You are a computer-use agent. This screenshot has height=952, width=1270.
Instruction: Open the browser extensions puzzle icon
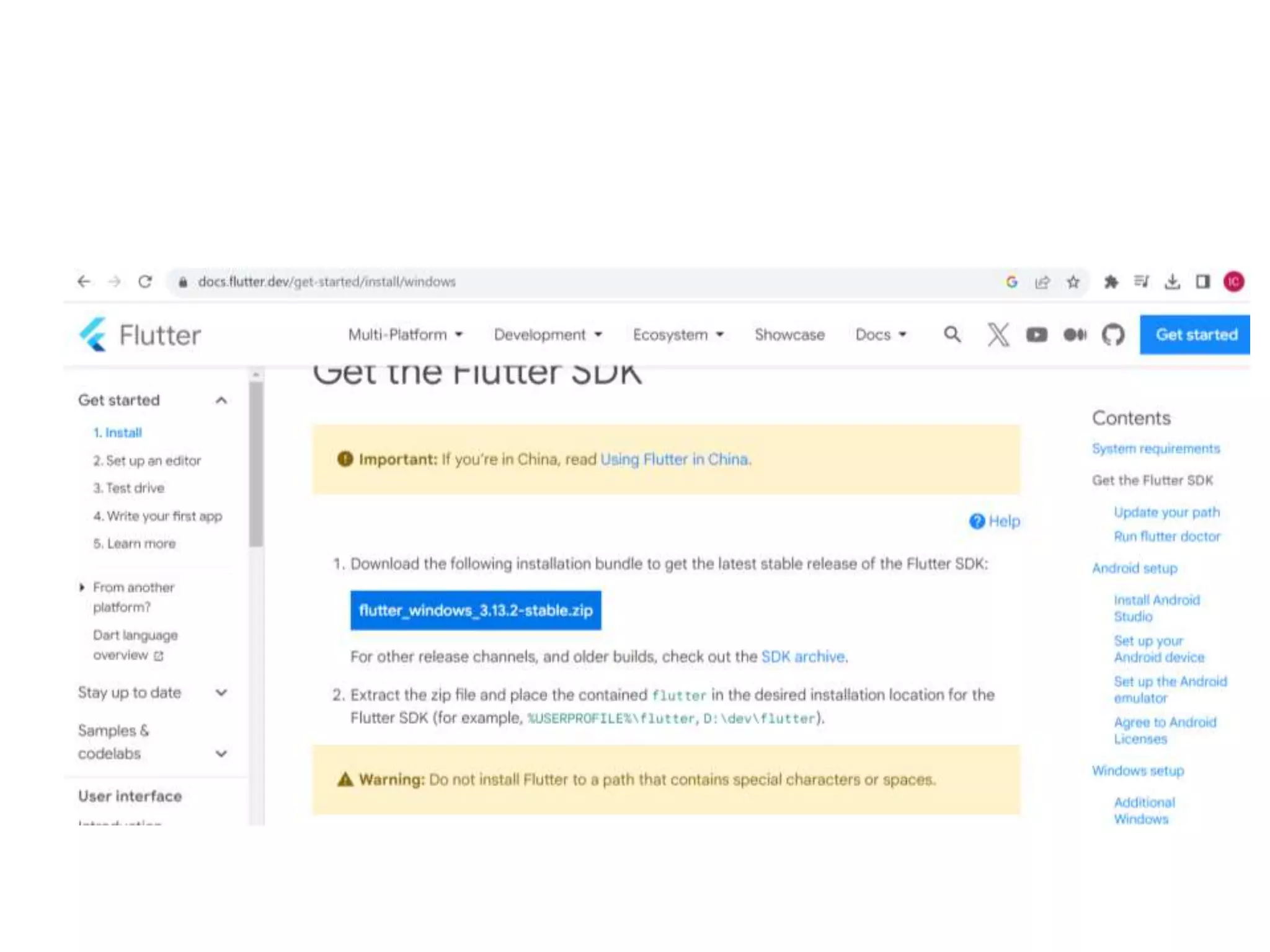tap(1111, 282)
